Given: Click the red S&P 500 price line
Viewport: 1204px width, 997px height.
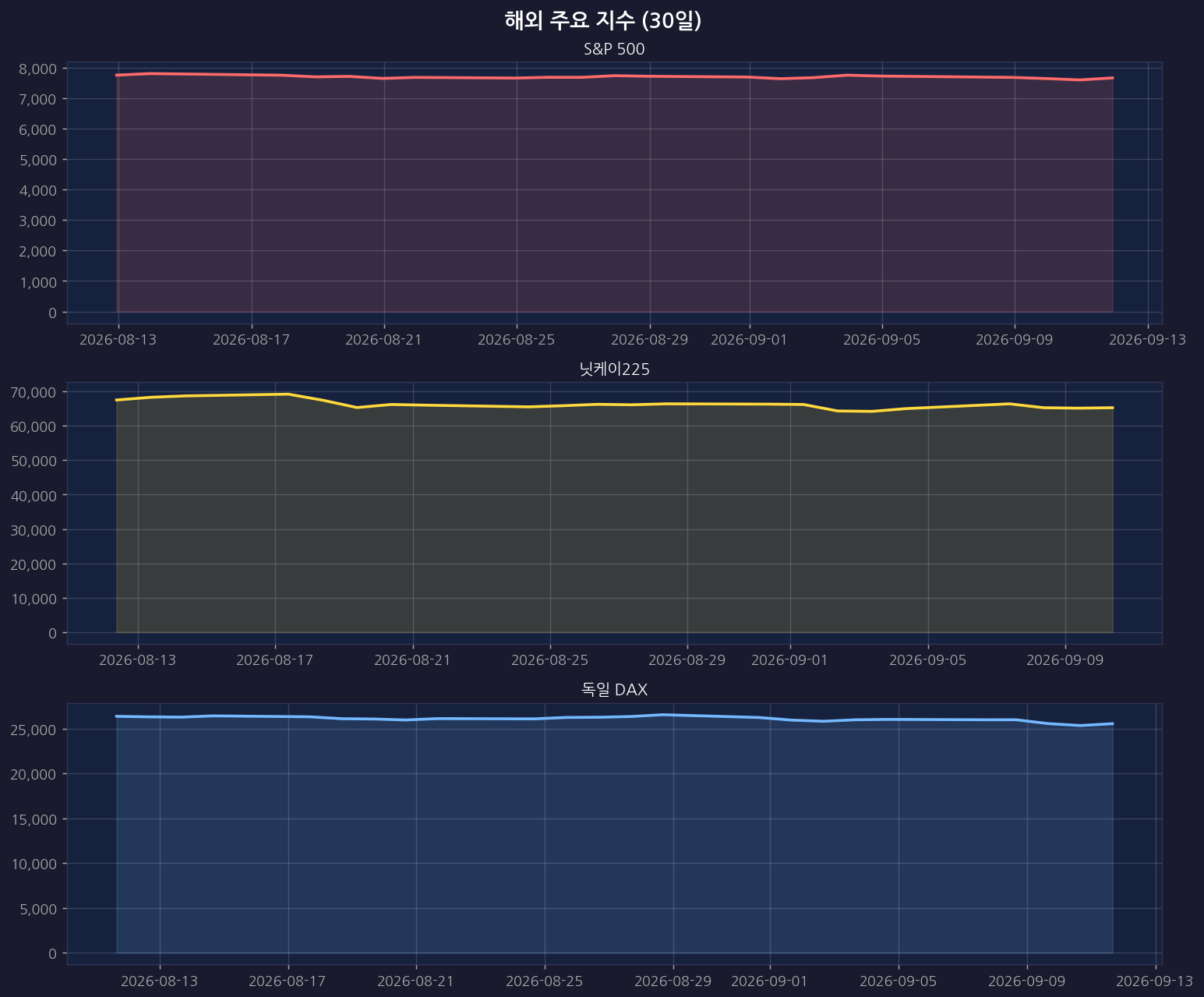Looking at the screenshot, I should click(x=616, y=76).
